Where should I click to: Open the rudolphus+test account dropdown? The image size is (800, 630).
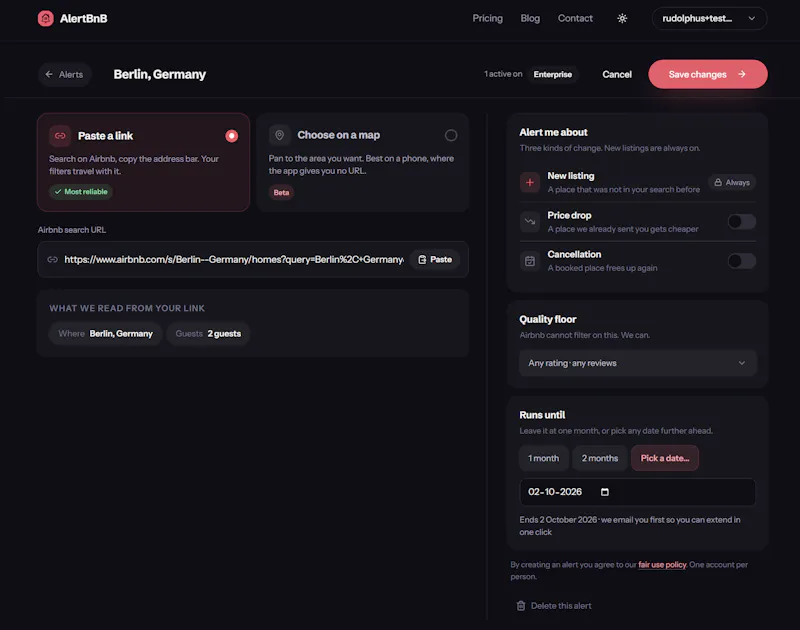[x=709, y=18]
